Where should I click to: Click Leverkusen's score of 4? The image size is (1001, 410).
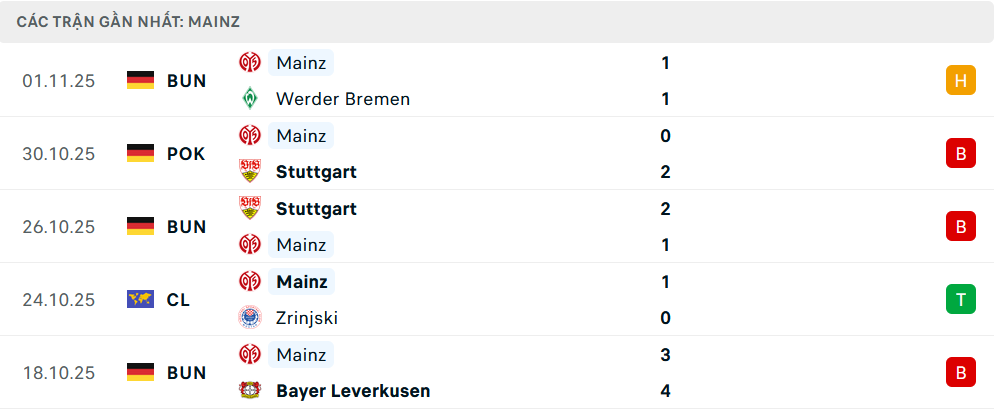coord(665,391)
